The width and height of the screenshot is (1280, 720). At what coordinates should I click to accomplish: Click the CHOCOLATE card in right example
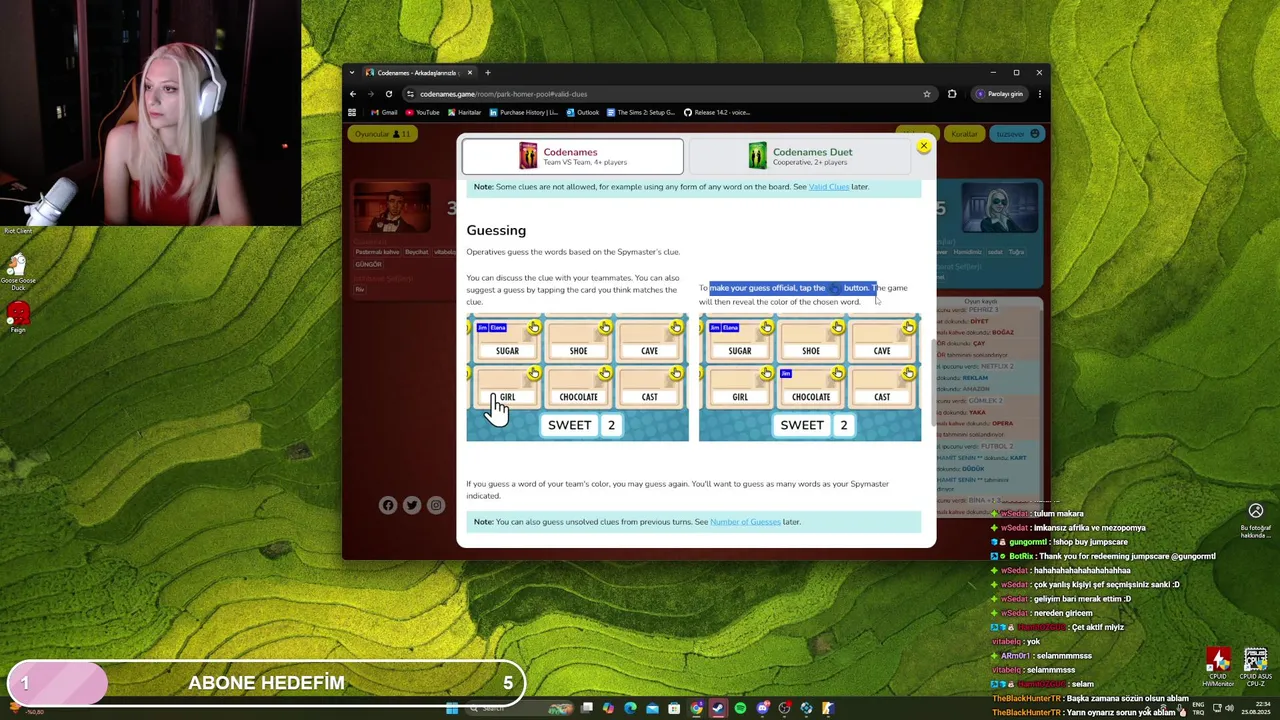click(811, 388)
